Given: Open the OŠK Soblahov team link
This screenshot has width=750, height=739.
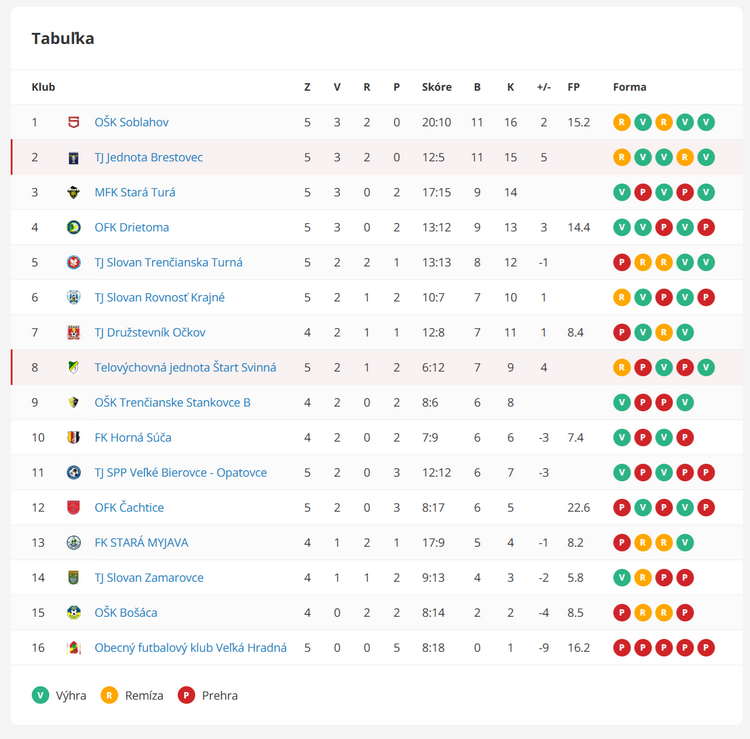Looking at the screenshot, I should pyautogui.click(x=131, y=122).
